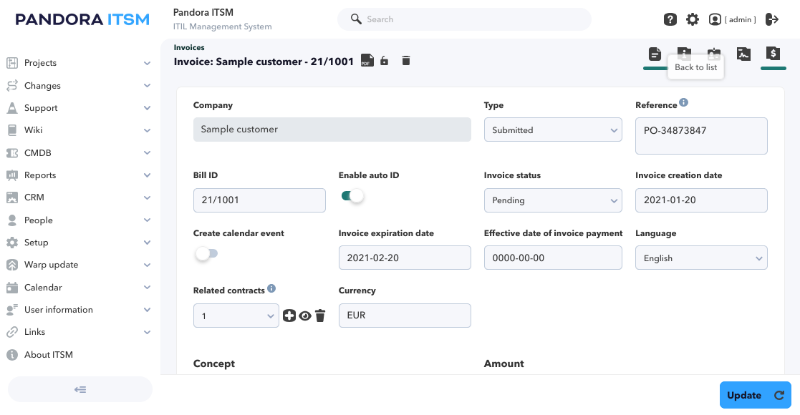
Task: Click the Invoice expiration date field
Action: click(x=405, y=258)
